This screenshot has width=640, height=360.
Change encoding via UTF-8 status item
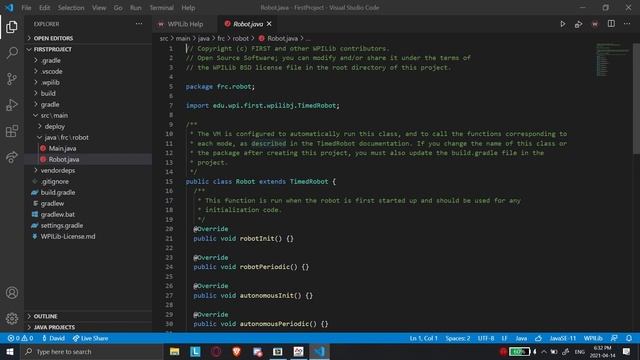[486, 338]
